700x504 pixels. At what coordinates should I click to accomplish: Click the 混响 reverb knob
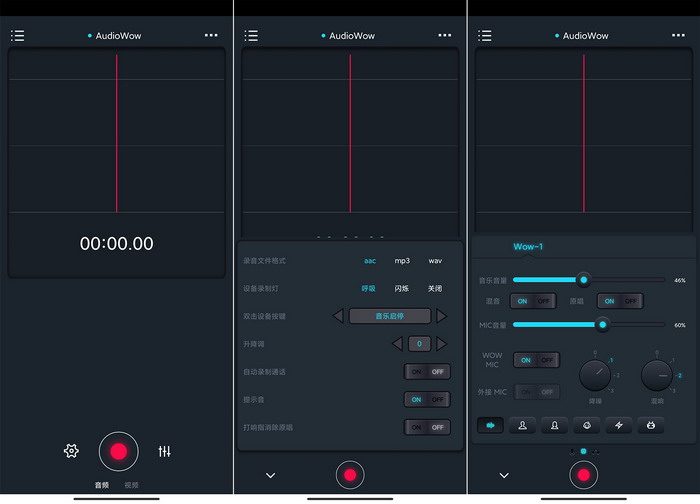pyautogui.click(x=656, y=376)
